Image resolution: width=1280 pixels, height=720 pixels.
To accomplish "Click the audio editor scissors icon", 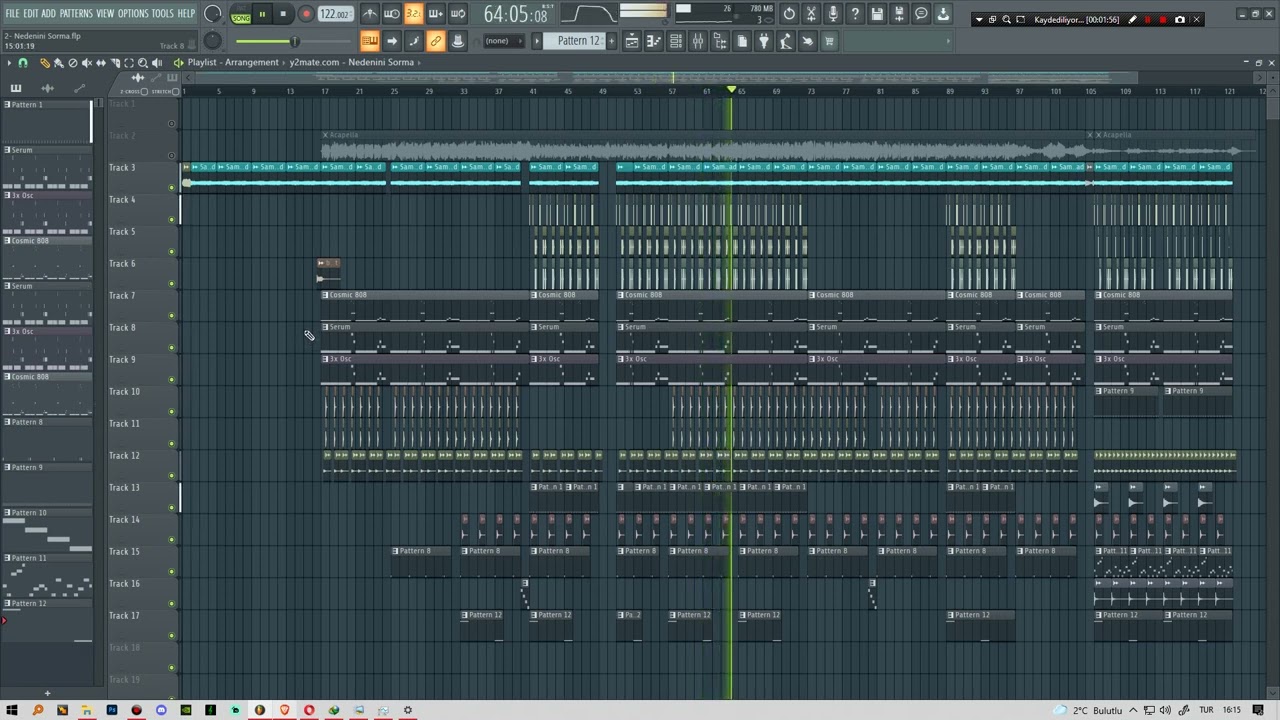I will coord(811,14).
